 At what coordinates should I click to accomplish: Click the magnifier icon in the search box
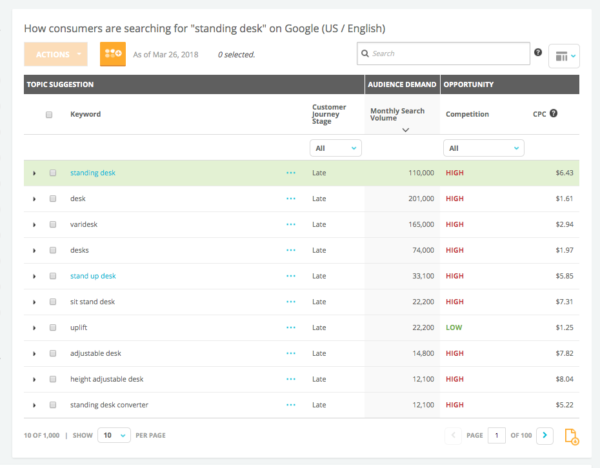click(x=365, y=54)
